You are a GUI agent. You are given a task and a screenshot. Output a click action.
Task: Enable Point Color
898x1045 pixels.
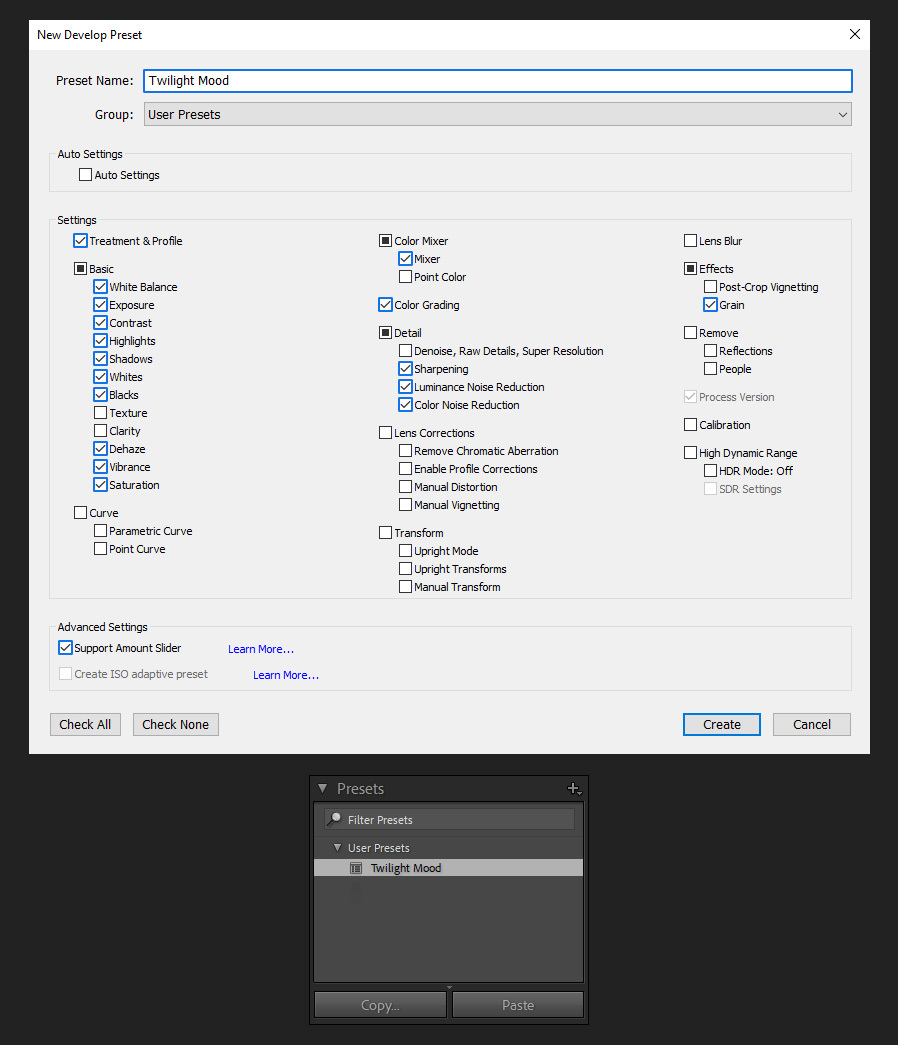point(405,277)
